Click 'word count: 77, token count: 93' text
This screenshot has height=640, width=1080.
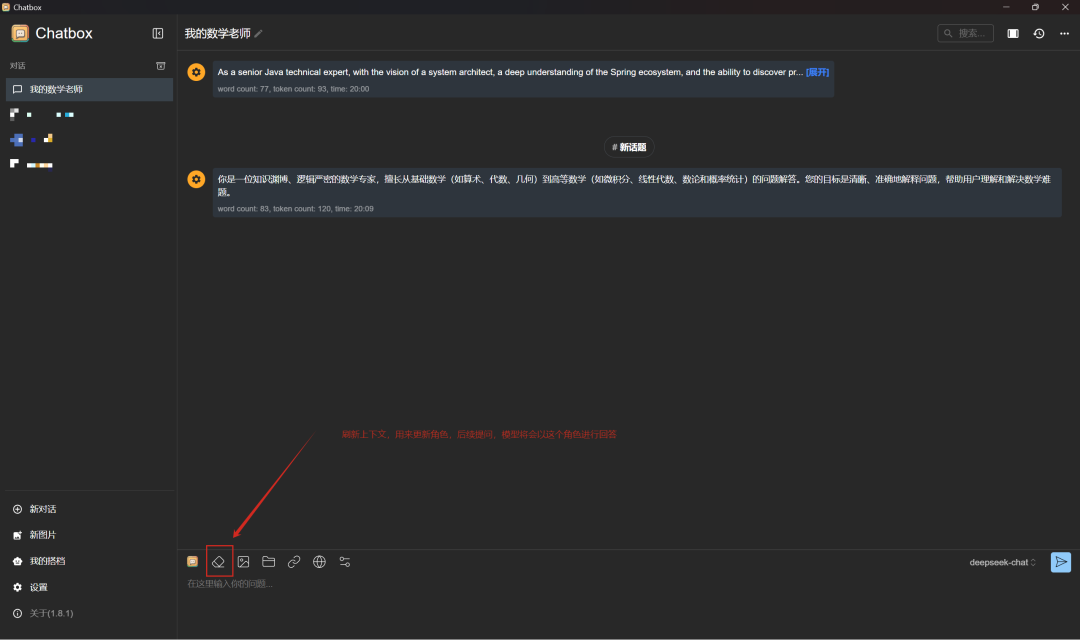272,89
